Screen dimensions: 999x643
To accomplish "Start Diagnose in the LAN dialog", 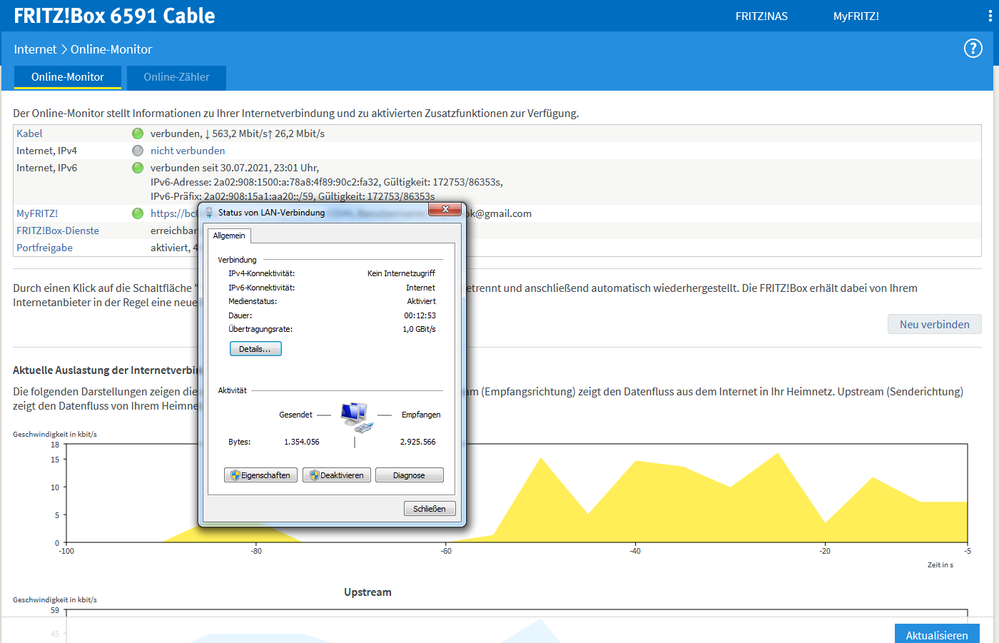I will 409,475.
